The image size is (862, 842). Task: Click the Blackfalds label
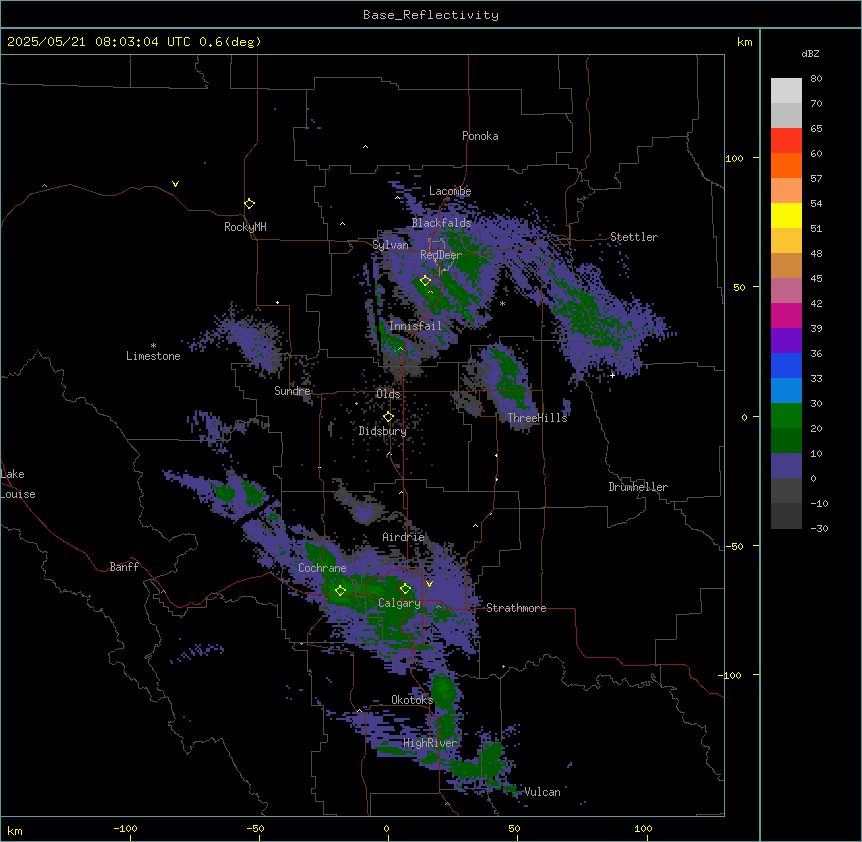tap(441, 223)
